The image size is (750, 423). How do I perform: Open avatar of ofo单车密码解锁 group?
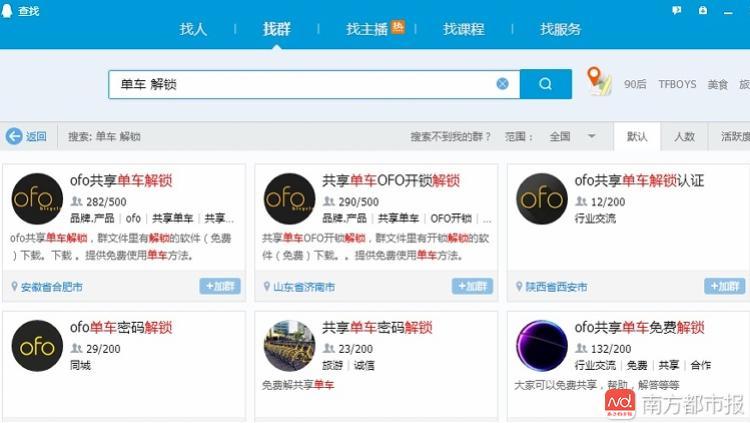(37, 345)
